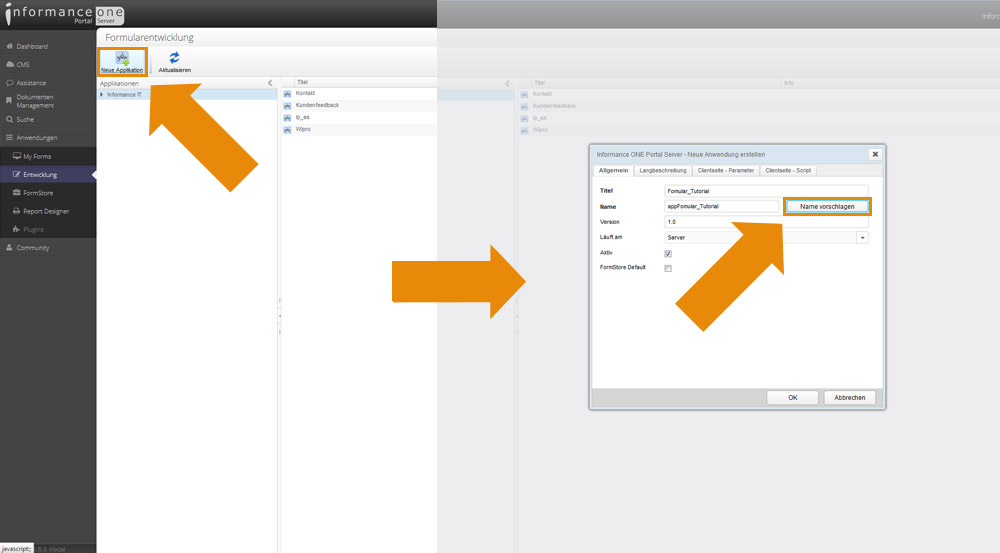The height and width of the screenshot is (553, 1000).
Task: Click the Kundenfeedback row form icon
Action: (287, 106)
